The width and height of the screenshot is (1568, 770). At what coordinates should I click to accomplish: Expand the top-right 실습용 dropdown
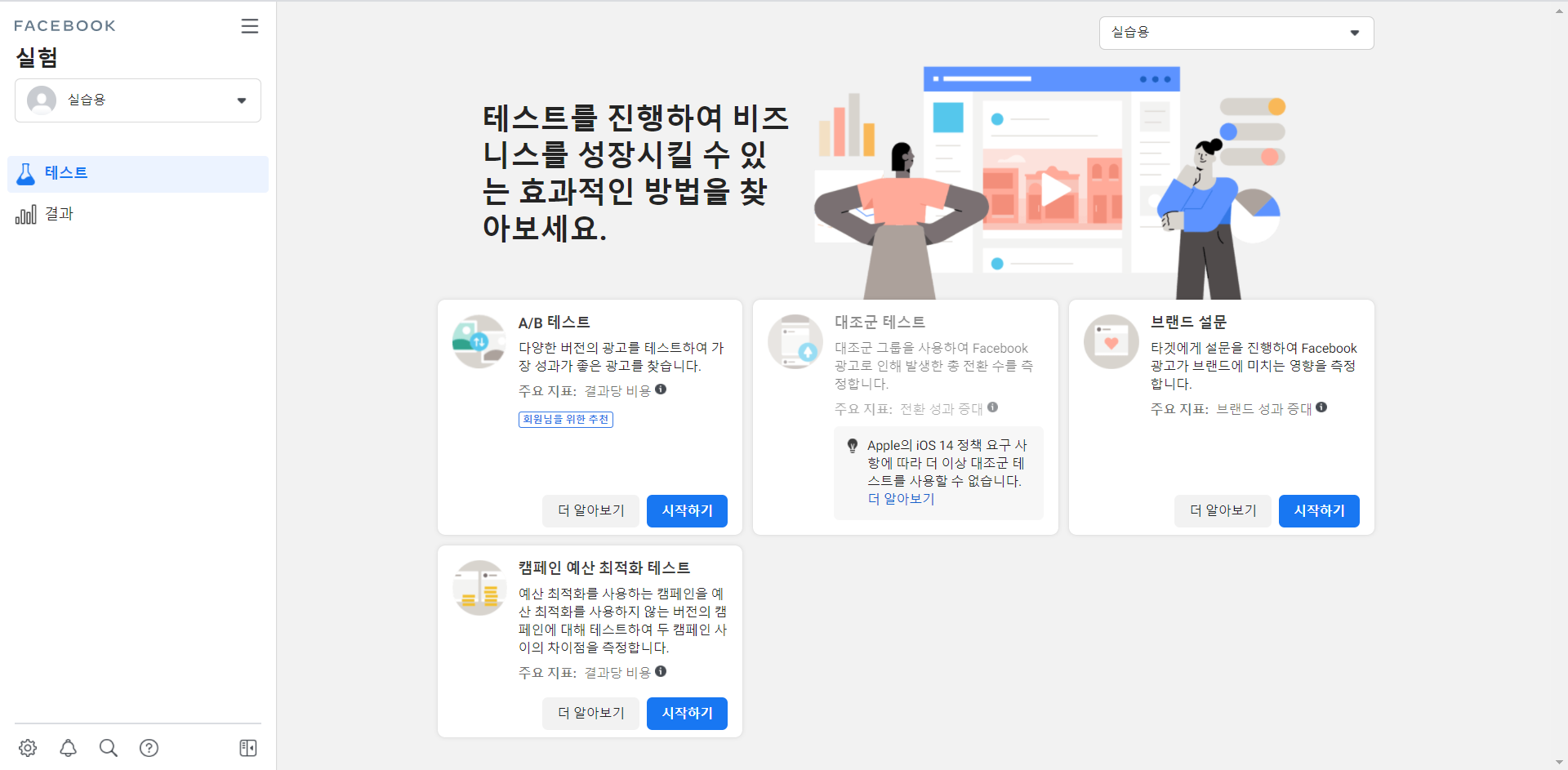point(1236,33)
